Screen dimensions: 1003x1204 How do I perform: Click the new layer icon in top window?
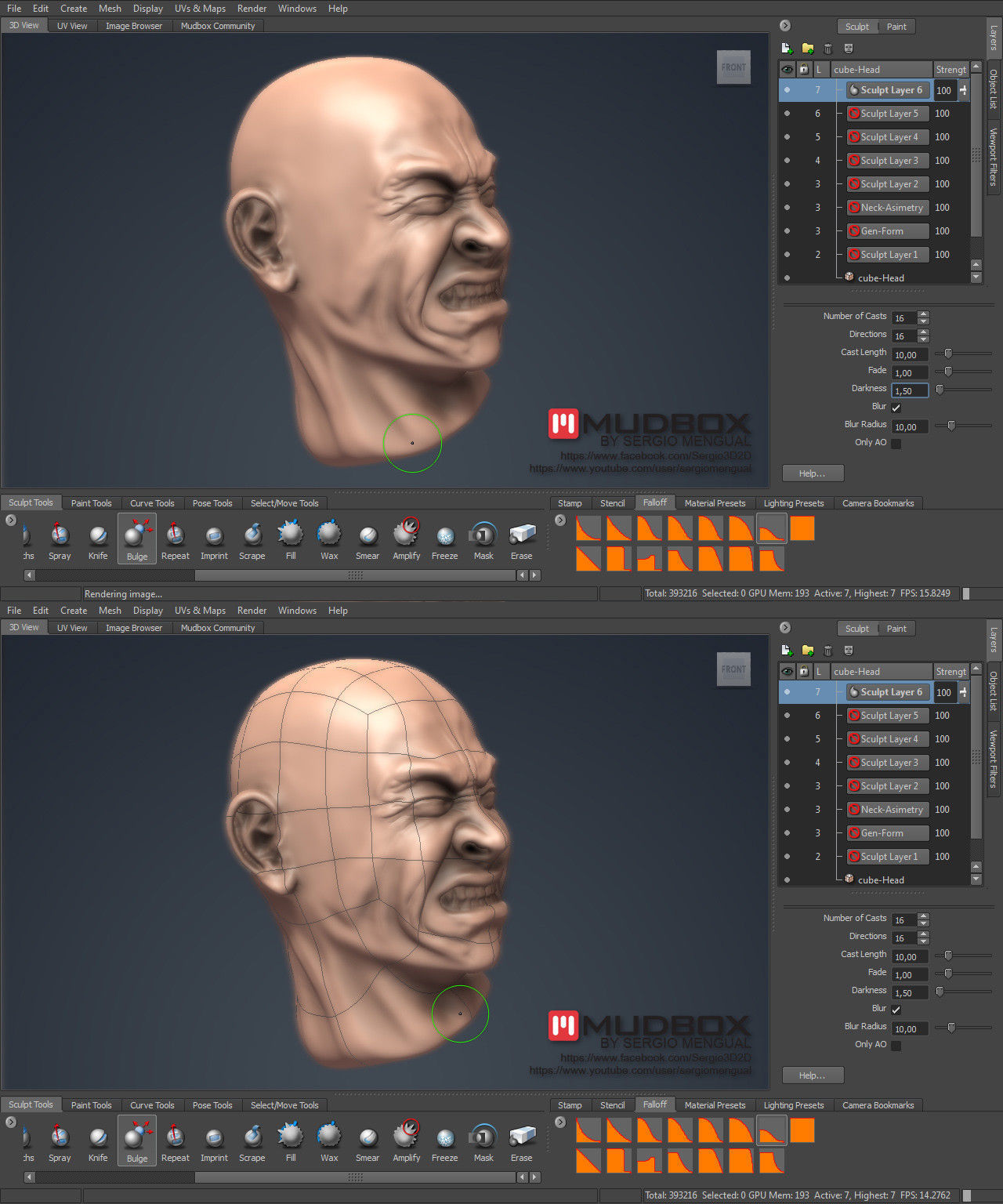787,49
